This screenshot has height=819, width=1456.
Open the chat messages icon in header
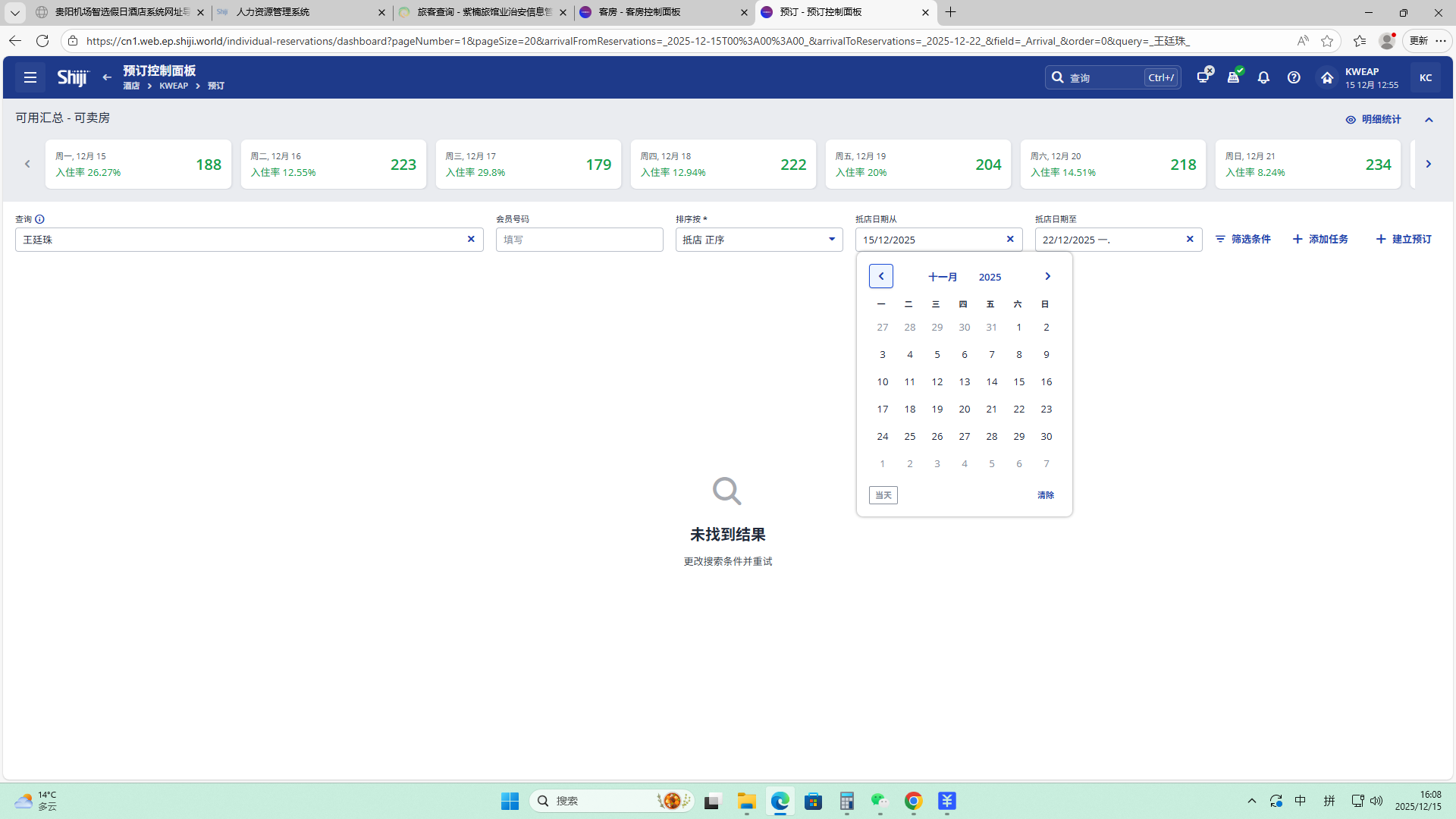click(x=1203, y=77)
